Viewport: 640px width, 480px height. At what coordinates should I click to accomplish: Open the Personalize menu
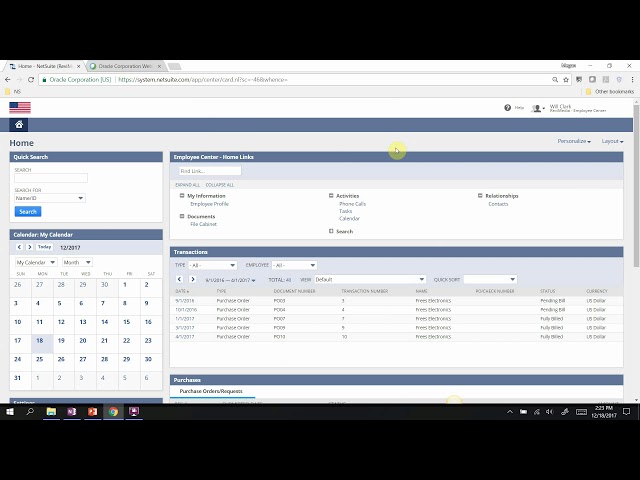click(574, 141)
